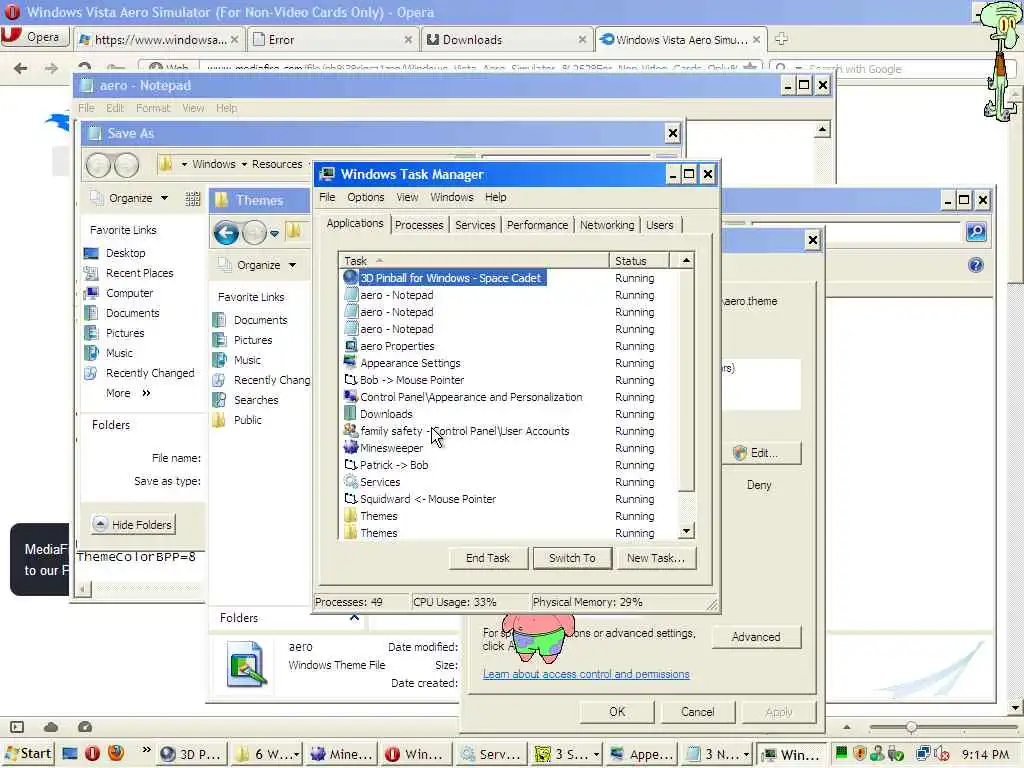This screenshot has width=1024, height=768.
Task: Switch to Users tab
Action: click(660, 225)
